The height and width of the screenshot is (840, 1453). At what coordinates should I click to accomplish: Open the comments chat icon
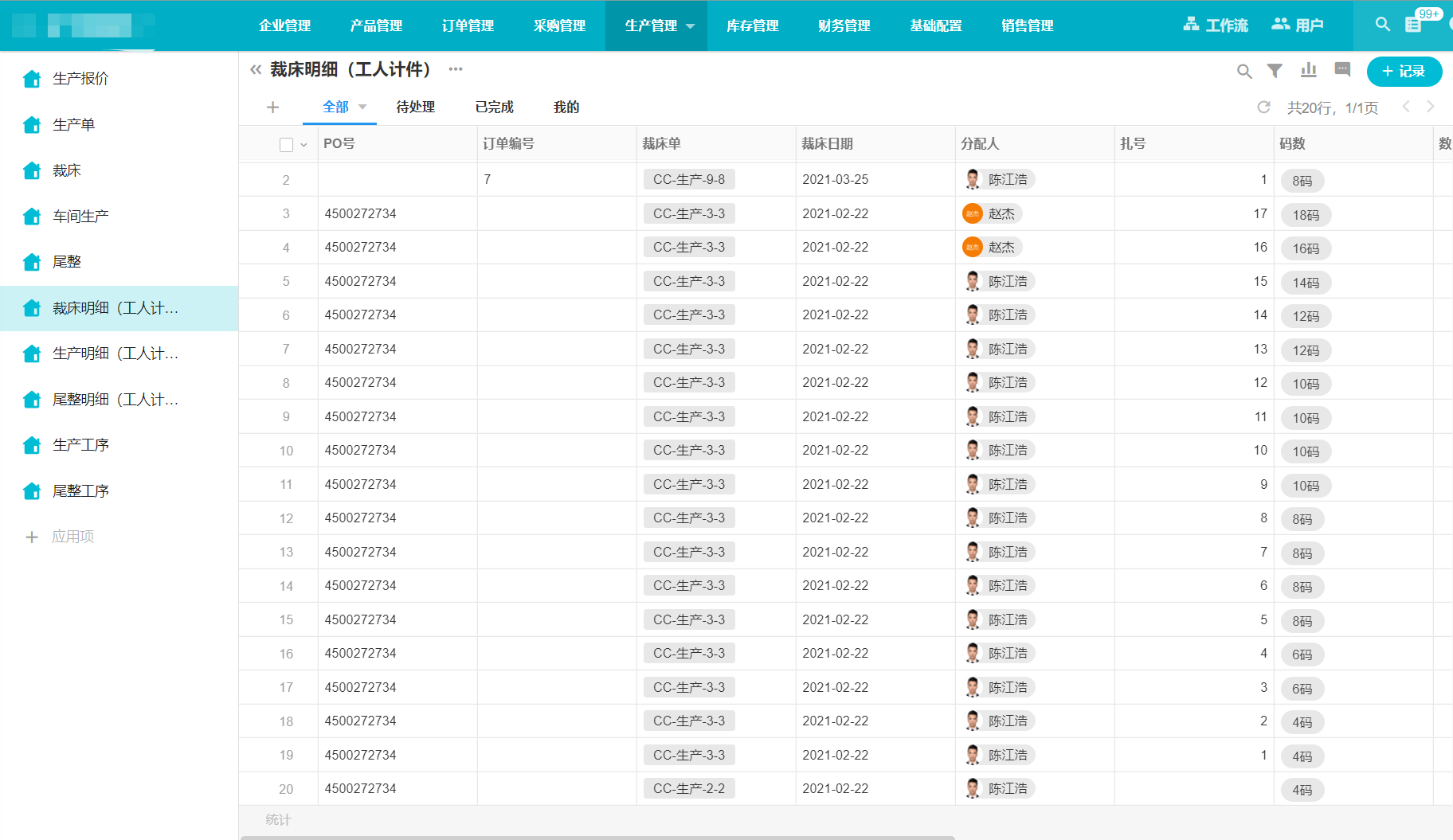[x=1342, y=70]
